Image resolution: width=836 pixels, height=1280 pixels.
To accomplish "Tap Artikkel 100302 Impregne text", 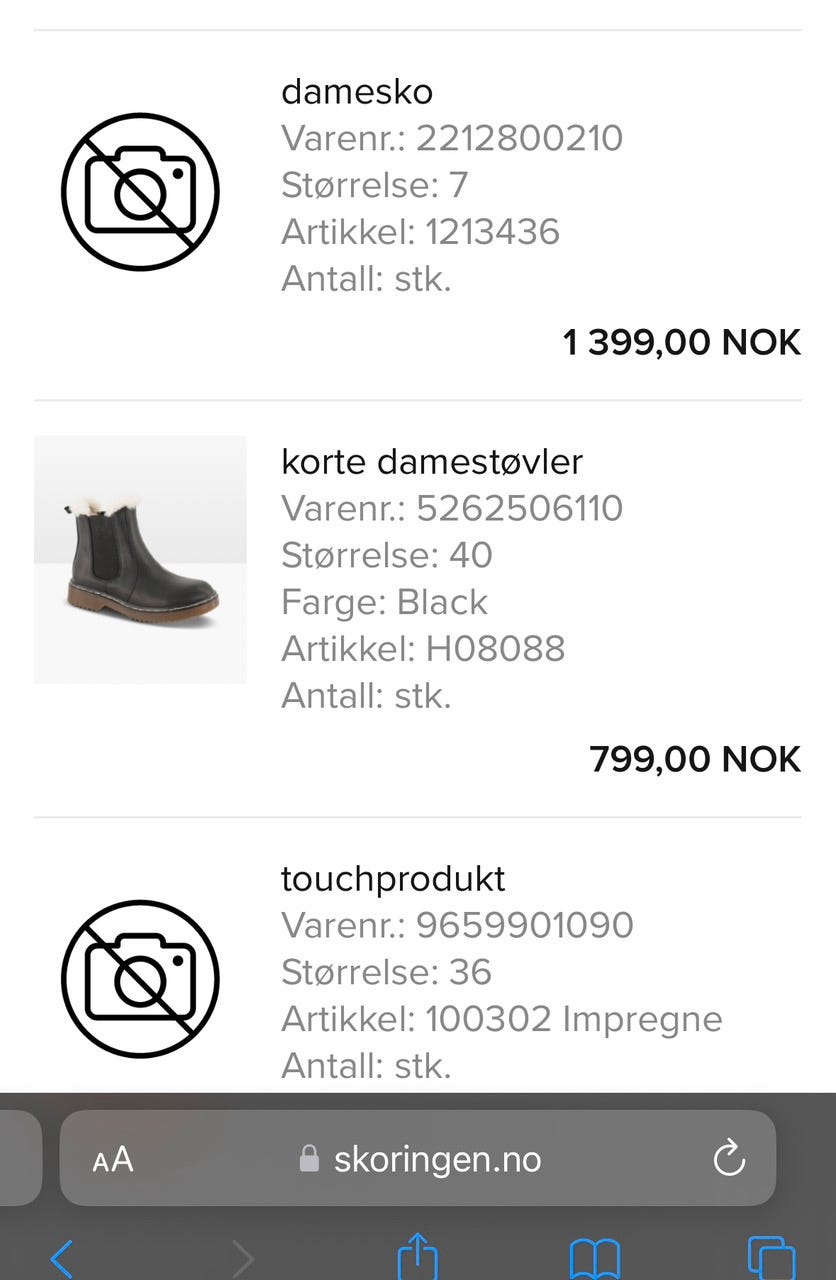I will coord(502,1020).
